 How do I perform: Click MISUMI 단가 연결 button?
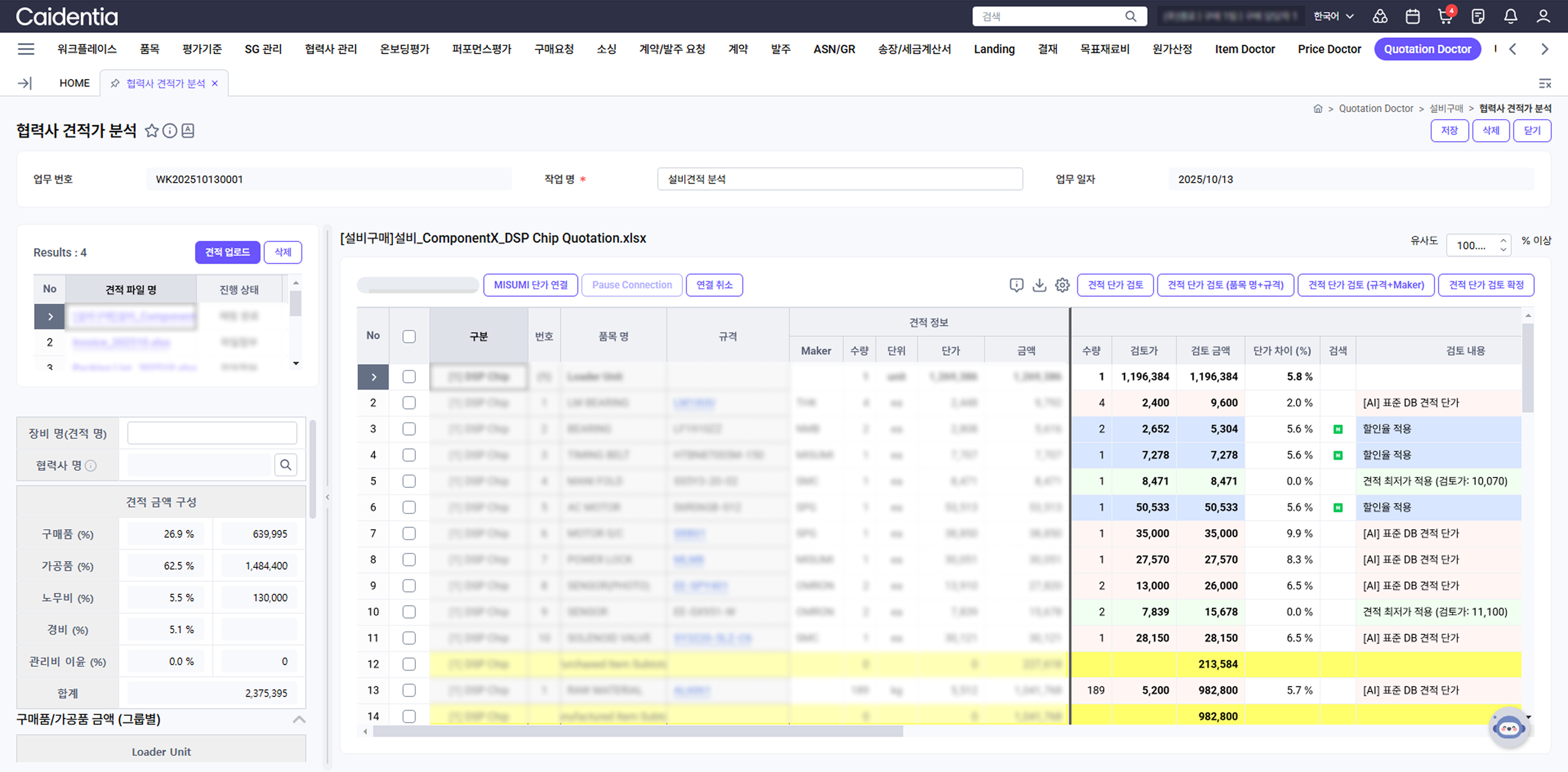530,285
